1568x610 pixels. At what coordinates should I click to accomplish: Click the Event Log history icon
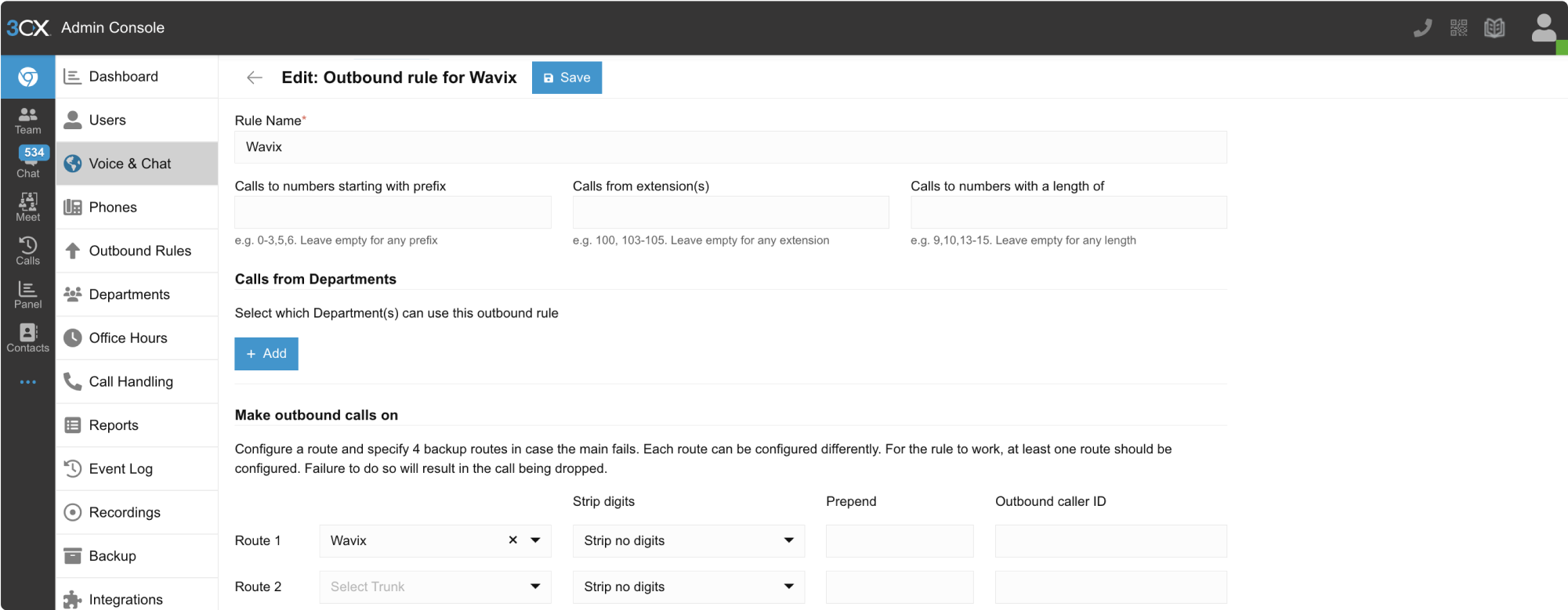73,469
